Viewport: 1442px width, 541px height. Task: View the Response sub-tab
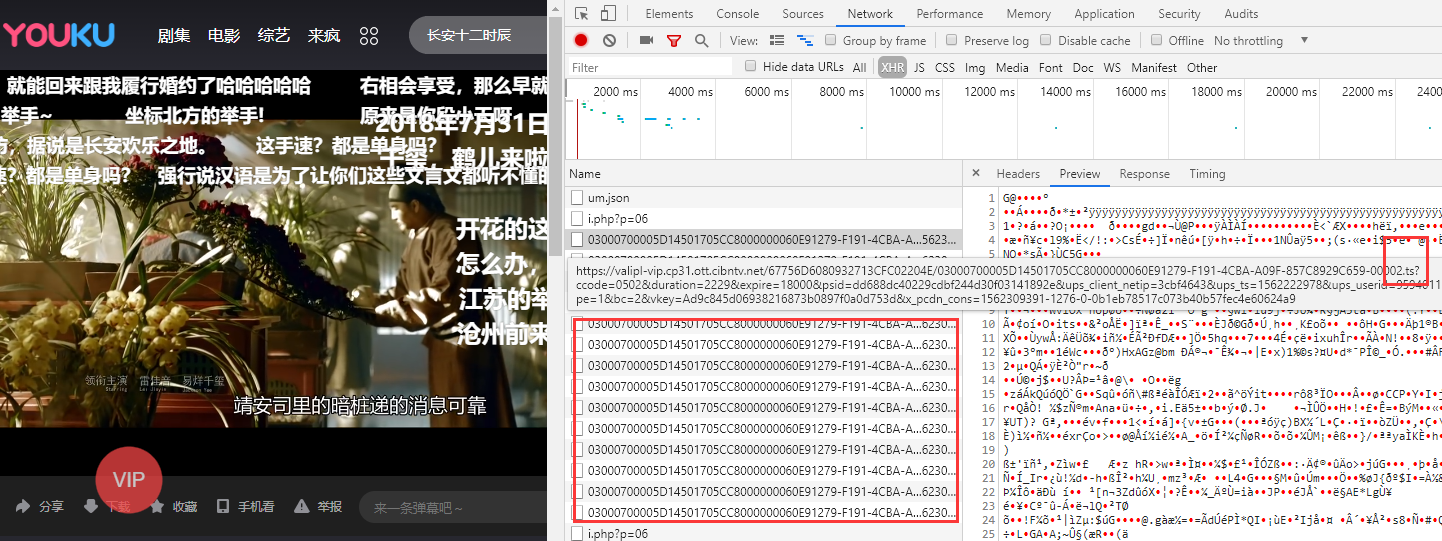click(1144, 174)
